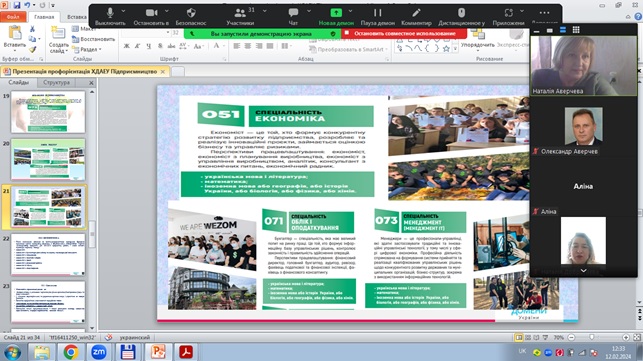The image size is (643, 361).
Task: Mute the microphone in Zoom toolbar
Action: (x=110, y=16)
